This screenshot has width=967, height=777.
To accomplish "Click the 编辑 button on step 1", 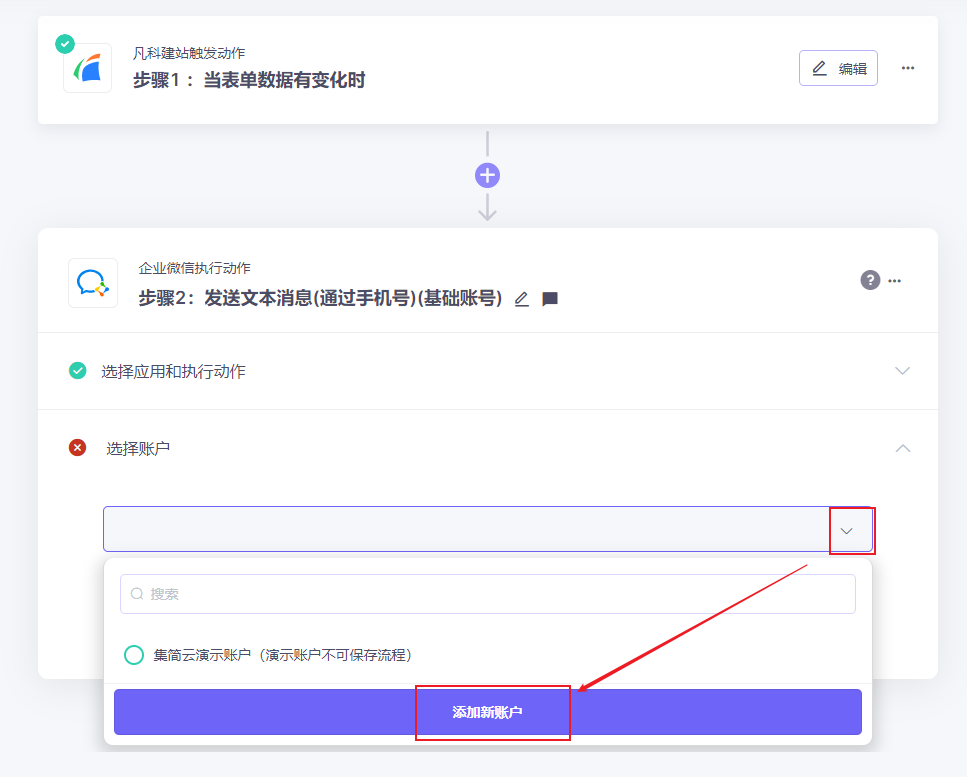I will [838, 68].
